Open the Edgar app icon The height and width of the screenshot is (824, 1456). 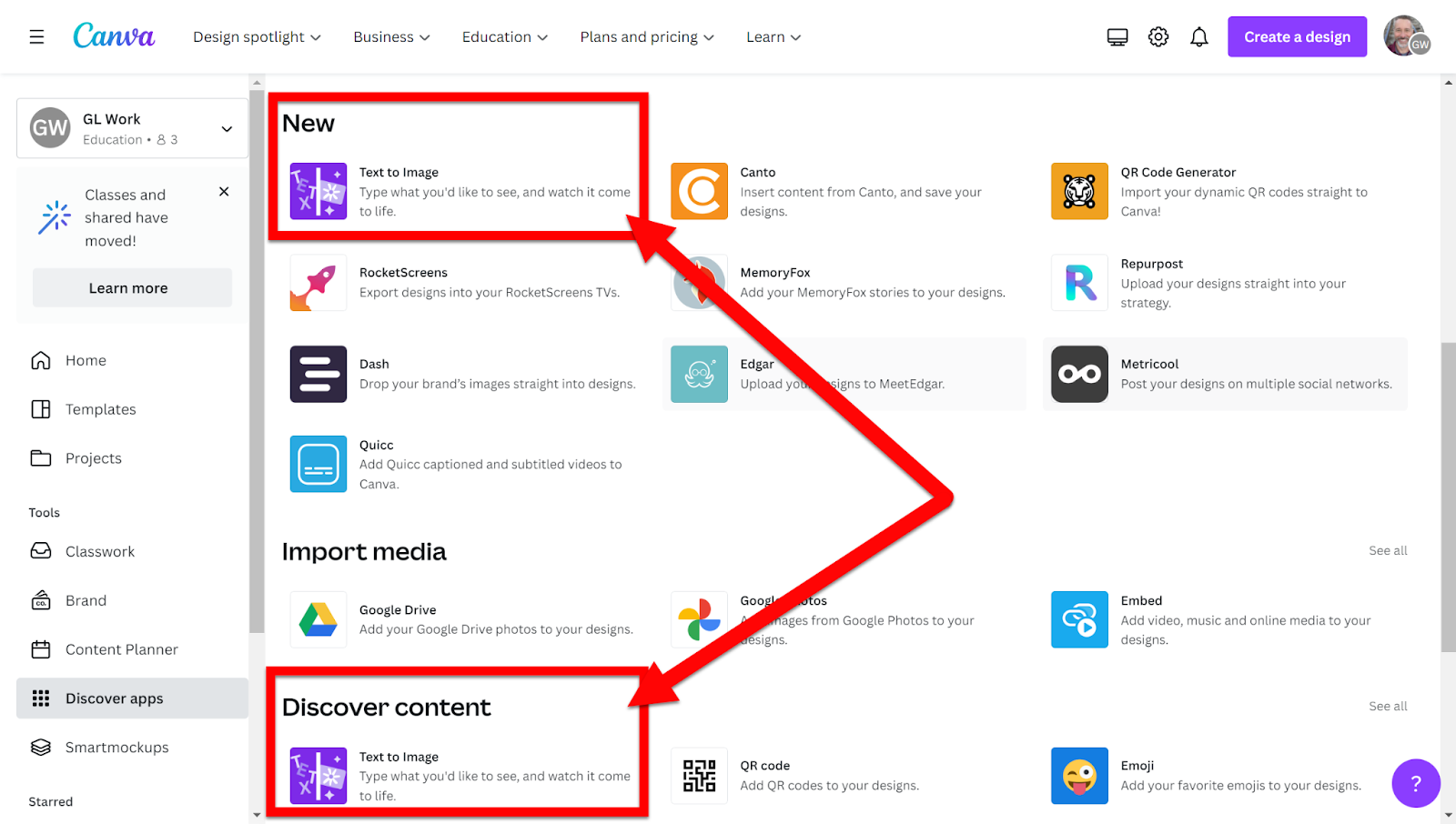pyautogui.click(x=699, y=374)
